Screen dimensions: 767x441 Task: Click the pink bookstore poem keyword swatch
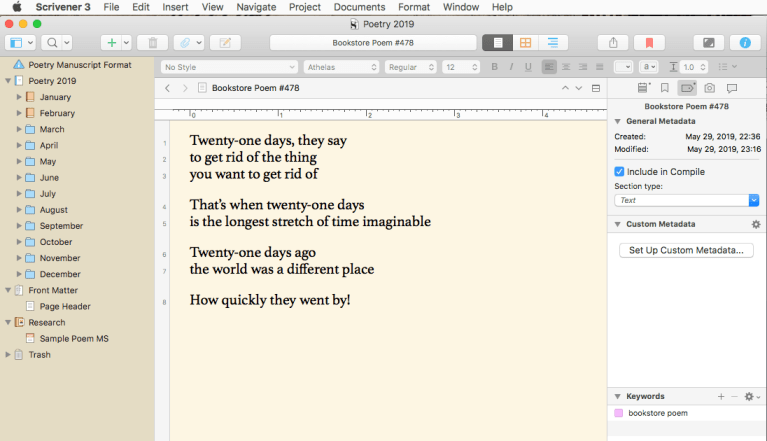(619, 413)
